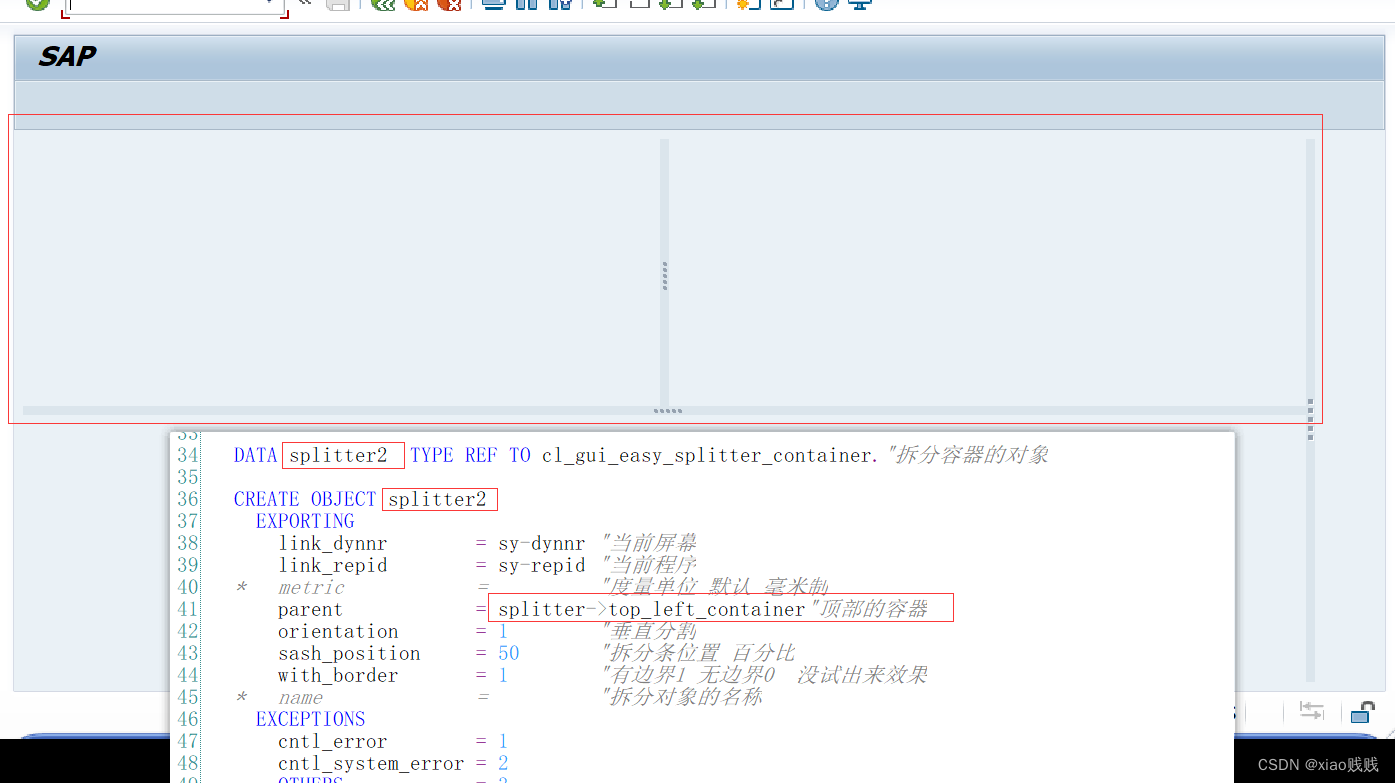Go to last page via toolbar icon

click(704, 4)
